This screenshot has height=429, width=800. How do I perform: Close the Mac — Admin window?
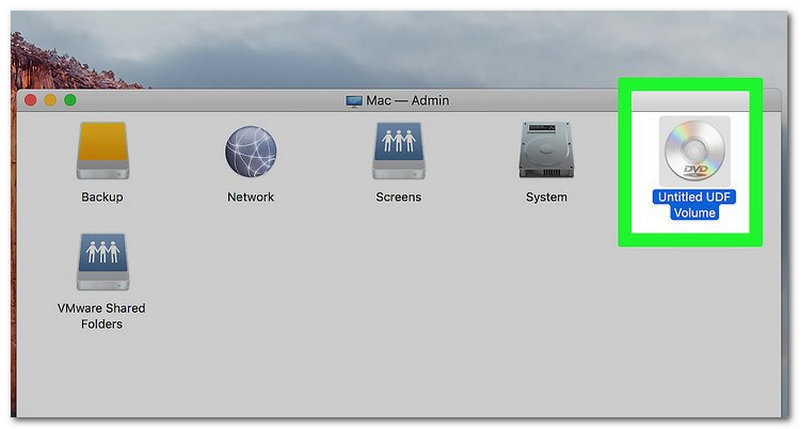click(31, 100)
